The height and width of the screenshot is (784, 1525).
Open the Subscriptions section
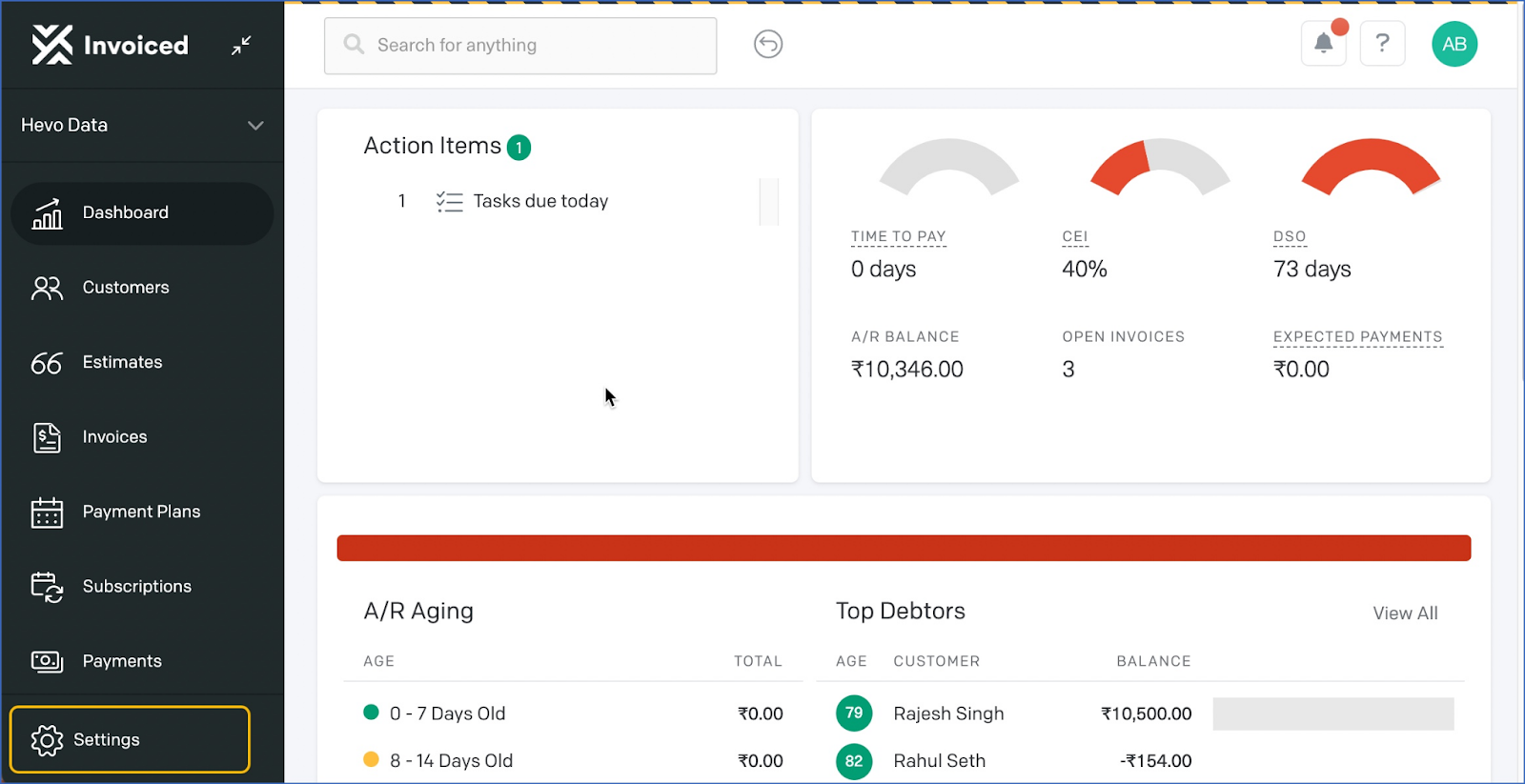pos(136,587)
